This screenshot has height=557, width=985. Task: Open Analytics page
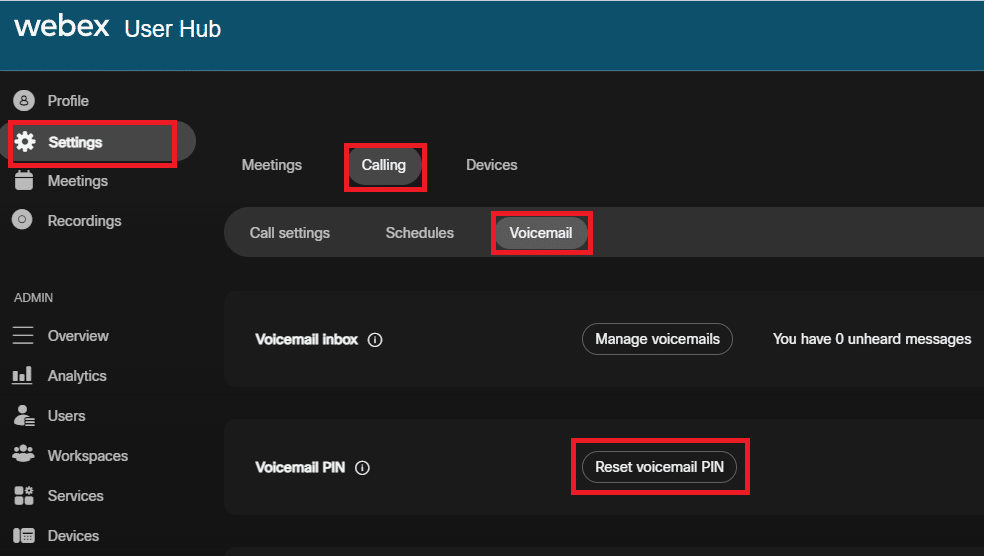pyautogui.click(x=77, y=376)
